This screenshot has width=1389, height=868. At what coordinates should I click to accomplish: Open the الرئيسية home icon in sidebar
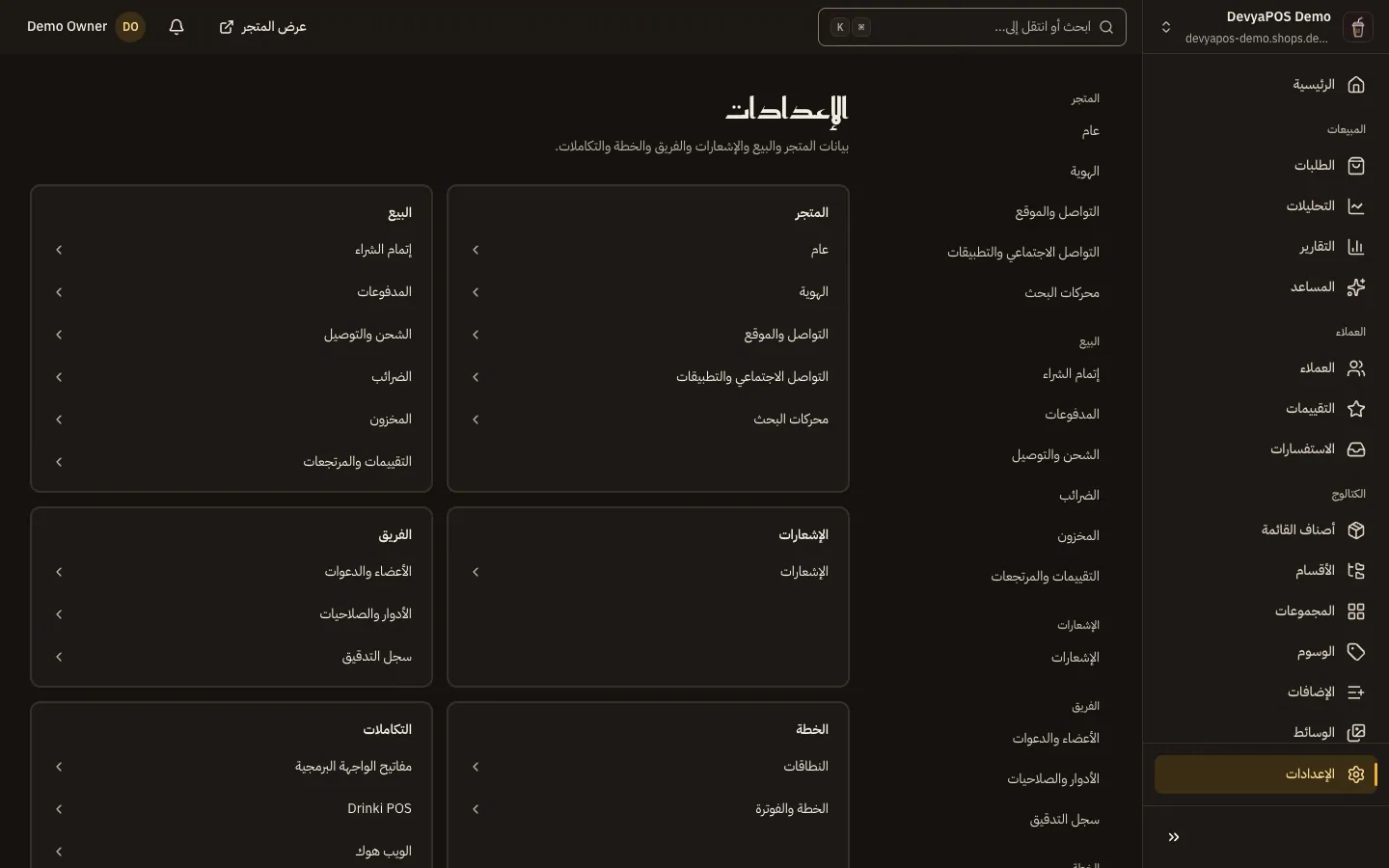point(1356,85)
